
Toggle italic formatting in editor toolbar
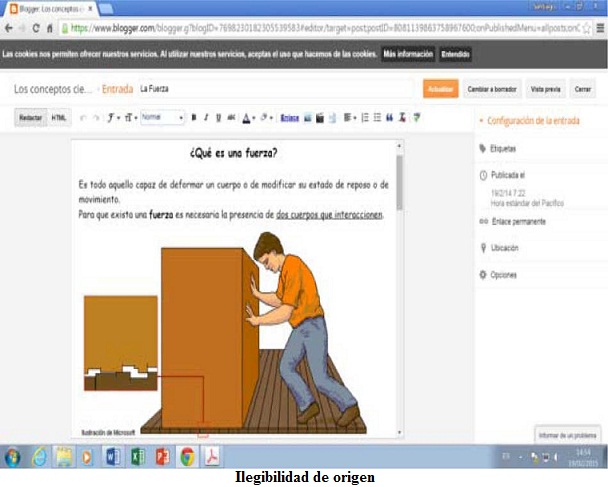(206, 118)
